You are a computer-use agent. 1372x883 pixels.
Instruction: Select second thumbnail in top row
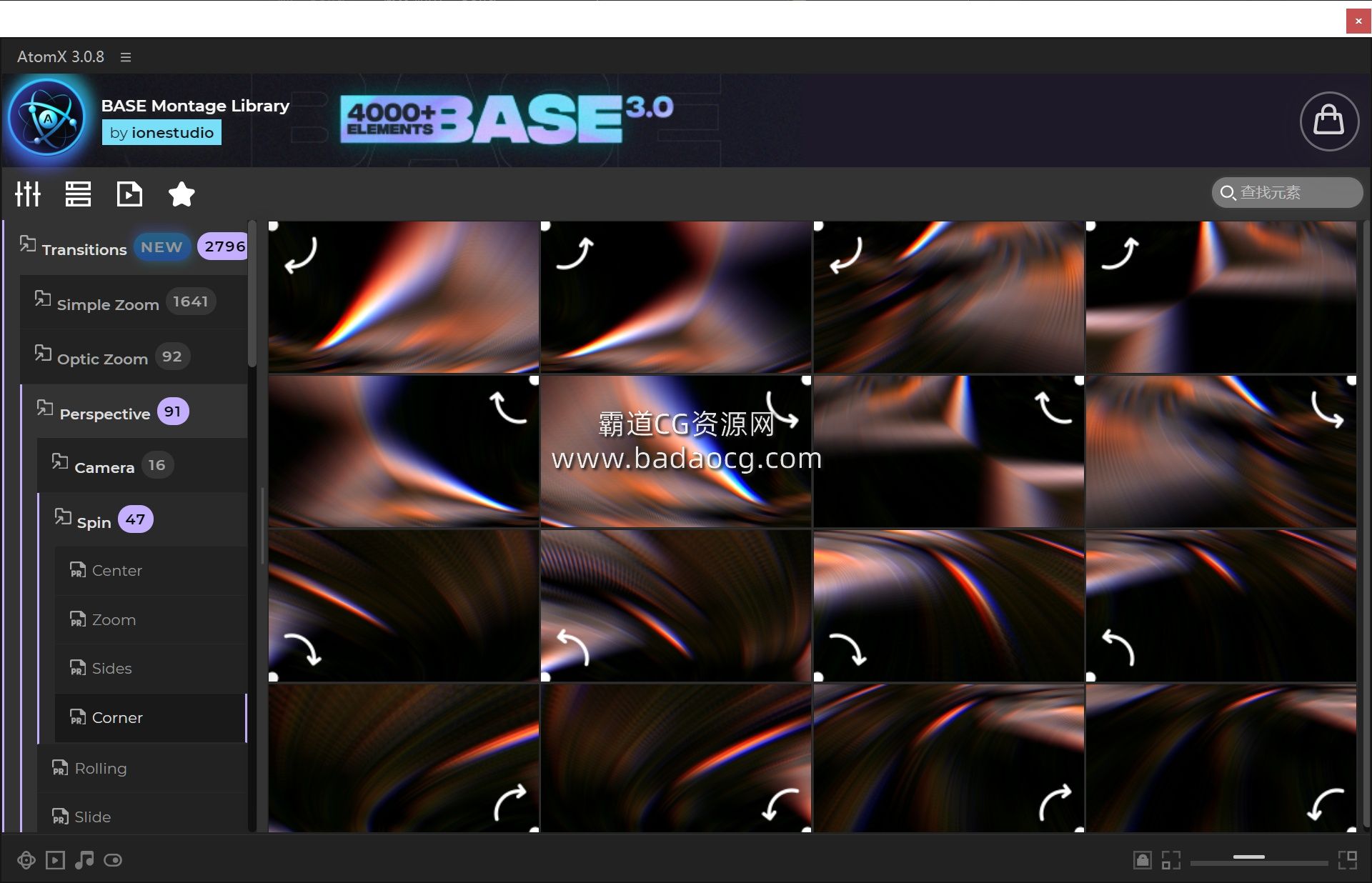[x=676, y=296]
